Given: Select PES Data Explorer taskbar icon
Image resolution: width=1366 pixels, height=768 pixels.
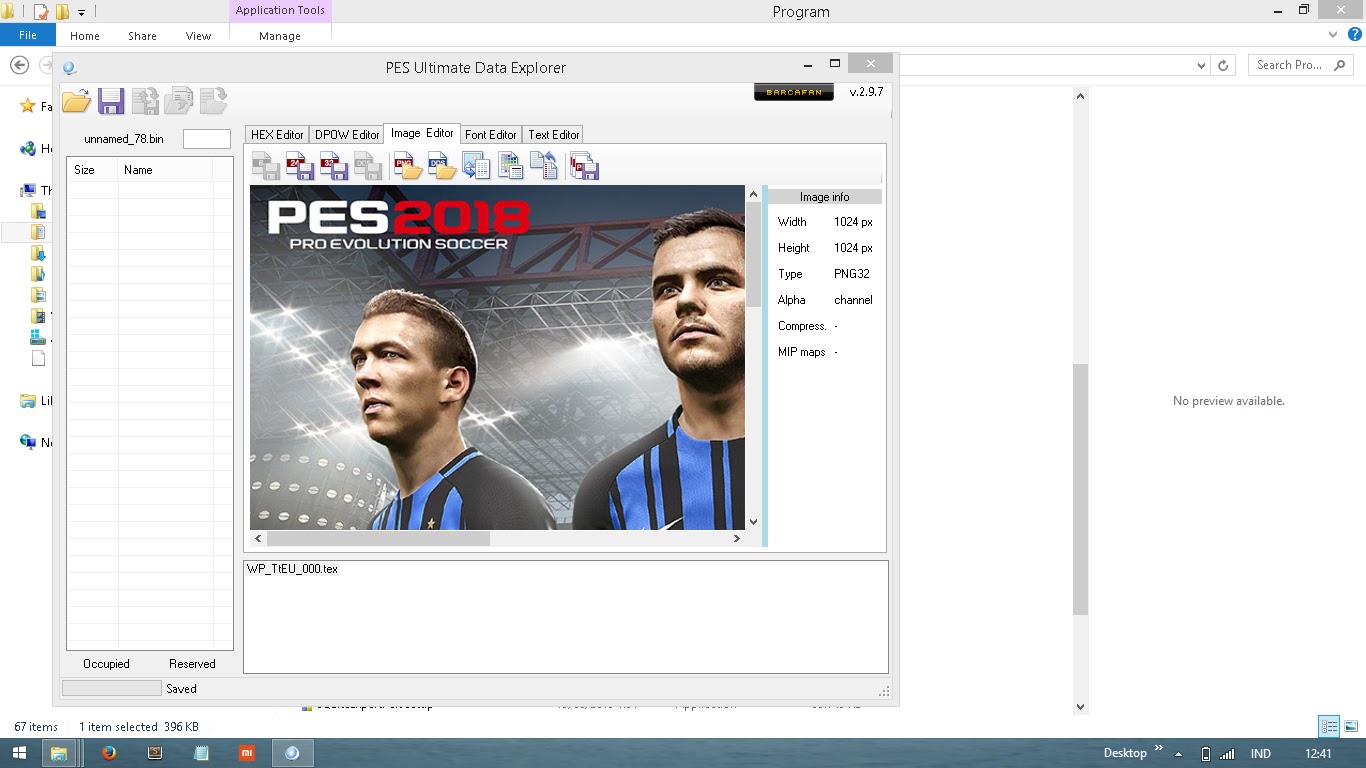Looking at the screenshot, I should tap(292, 753).
